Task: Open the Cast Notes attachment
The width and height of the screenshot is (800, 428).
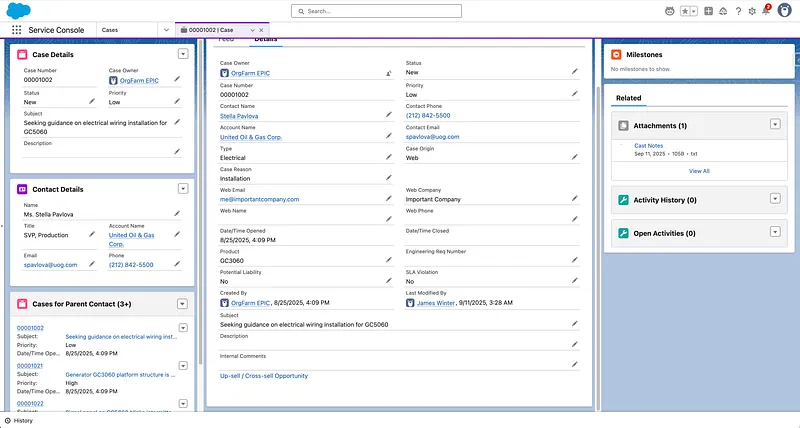Action: click(648, 146)
